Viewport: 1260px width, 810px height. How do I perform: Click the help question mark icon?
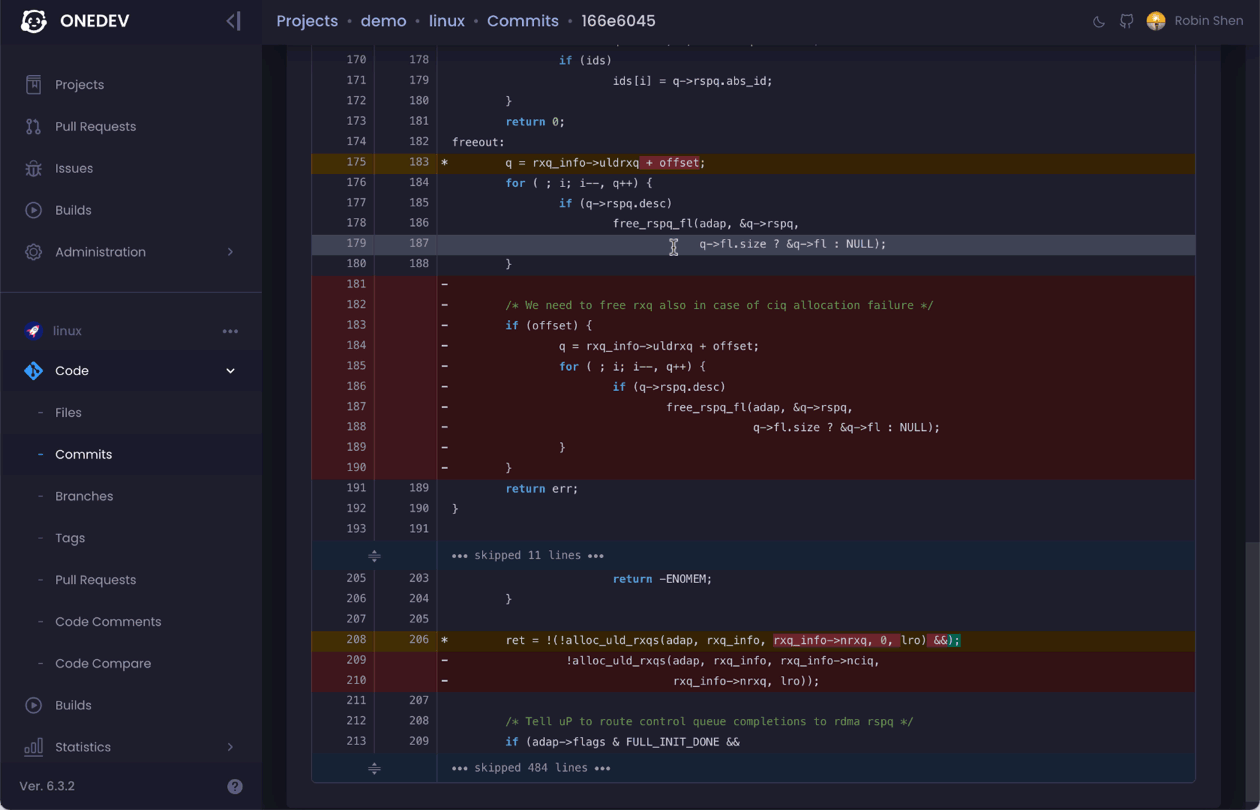pos(235,786)
